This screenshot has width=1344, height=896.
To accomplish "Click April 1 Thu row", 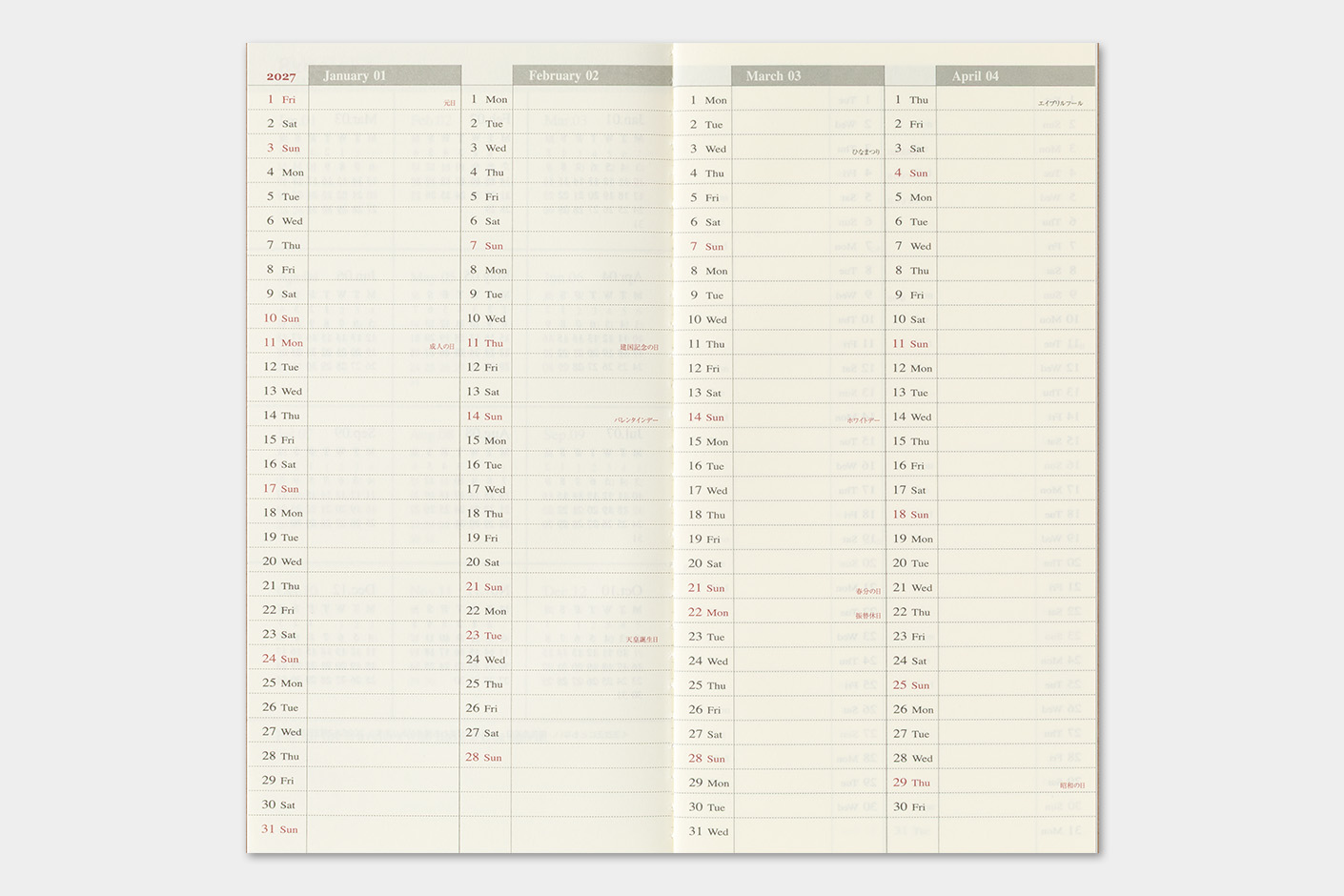I will click(x=990, y=99).
